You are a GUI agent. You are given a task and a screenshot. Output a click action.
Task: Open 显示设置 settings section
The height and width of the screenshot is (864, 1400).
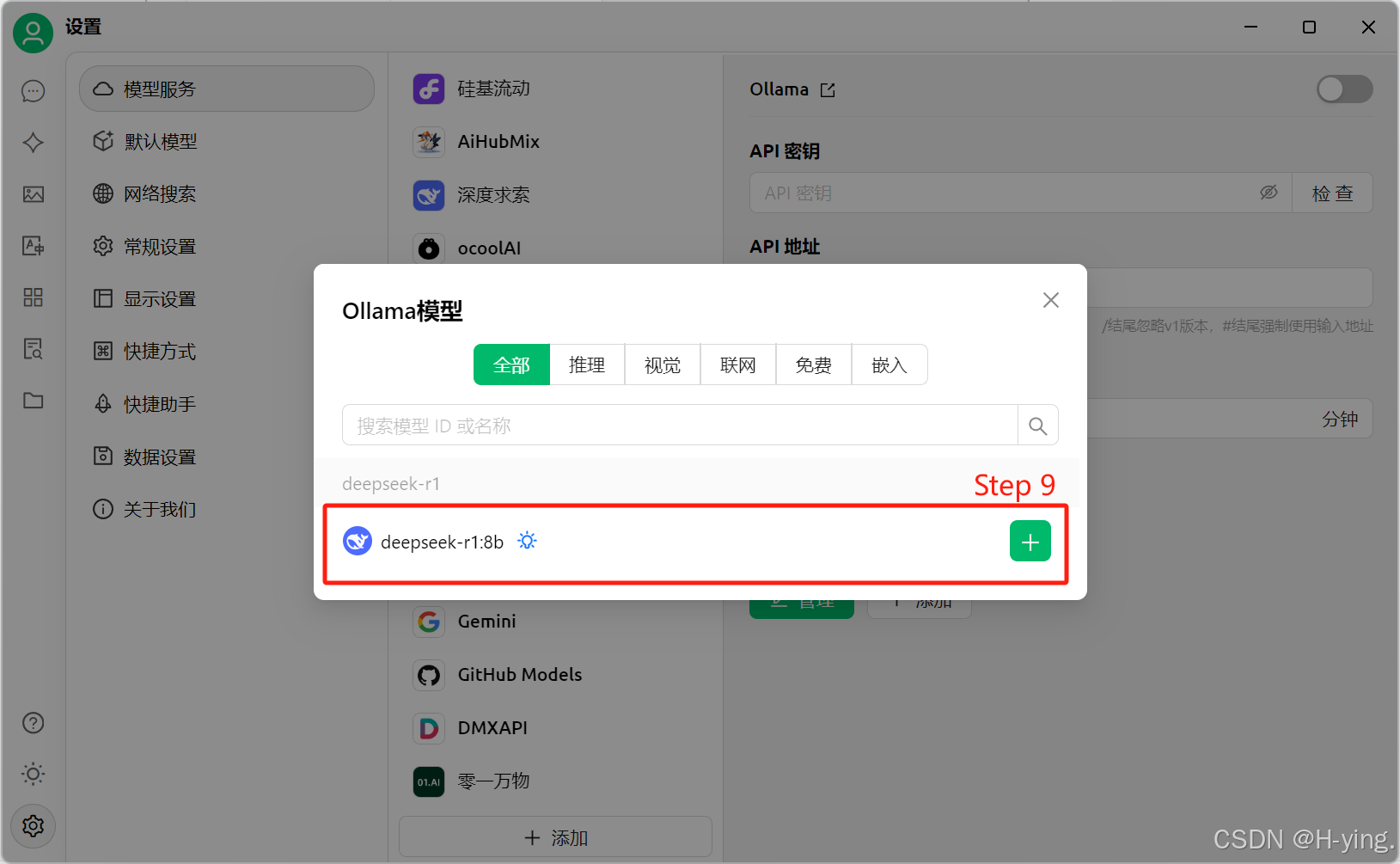227,299
